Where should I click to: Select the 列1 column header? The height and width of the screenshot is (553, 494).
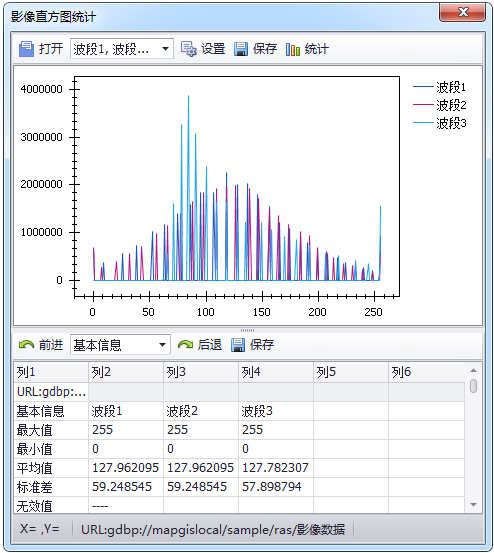[51, 372]
